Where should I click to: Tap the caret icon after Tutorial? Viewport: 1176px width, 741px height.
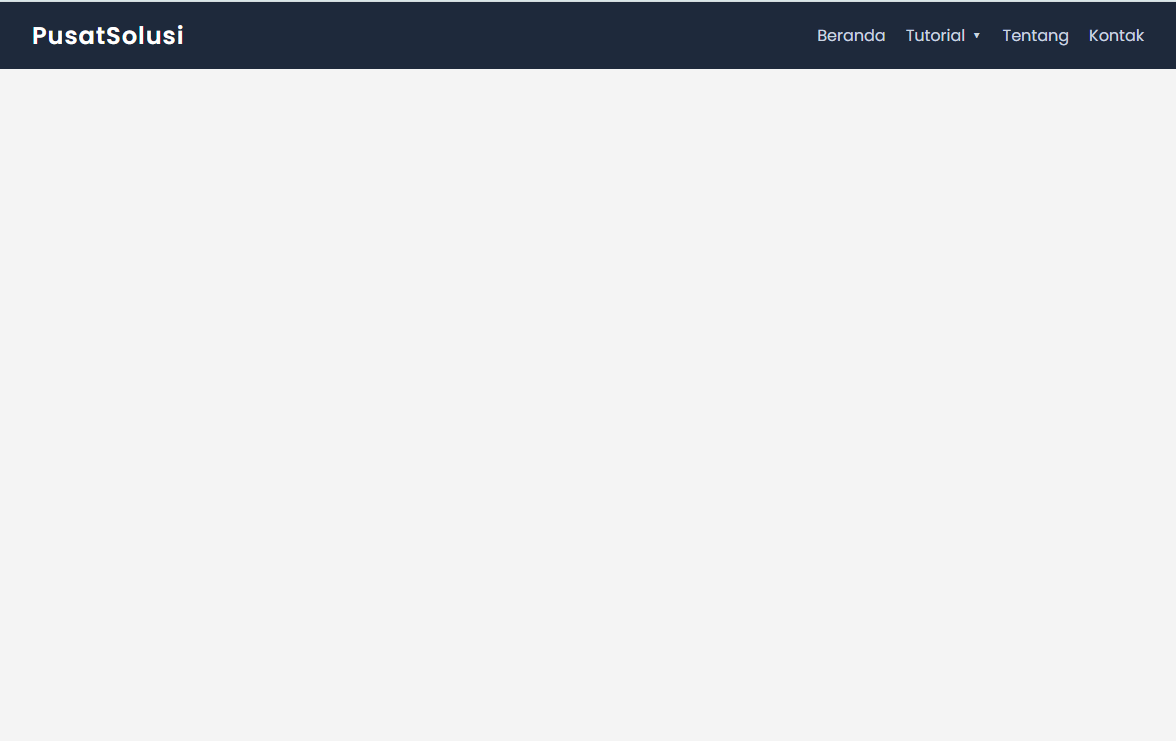pos(977,36)
